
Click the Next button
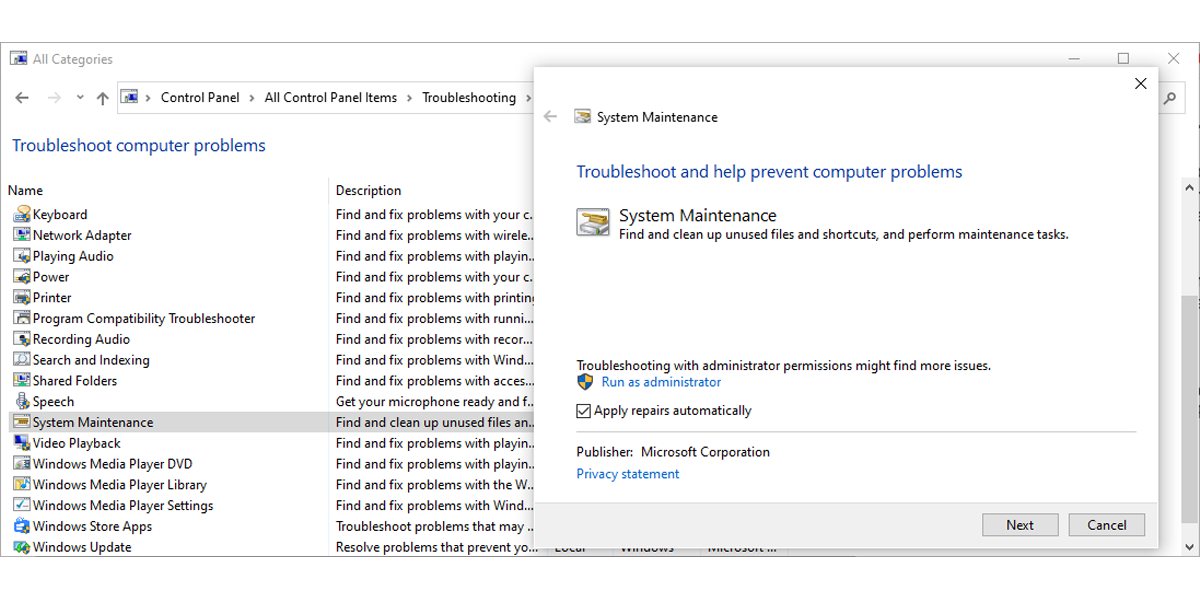coord(1020,524)
